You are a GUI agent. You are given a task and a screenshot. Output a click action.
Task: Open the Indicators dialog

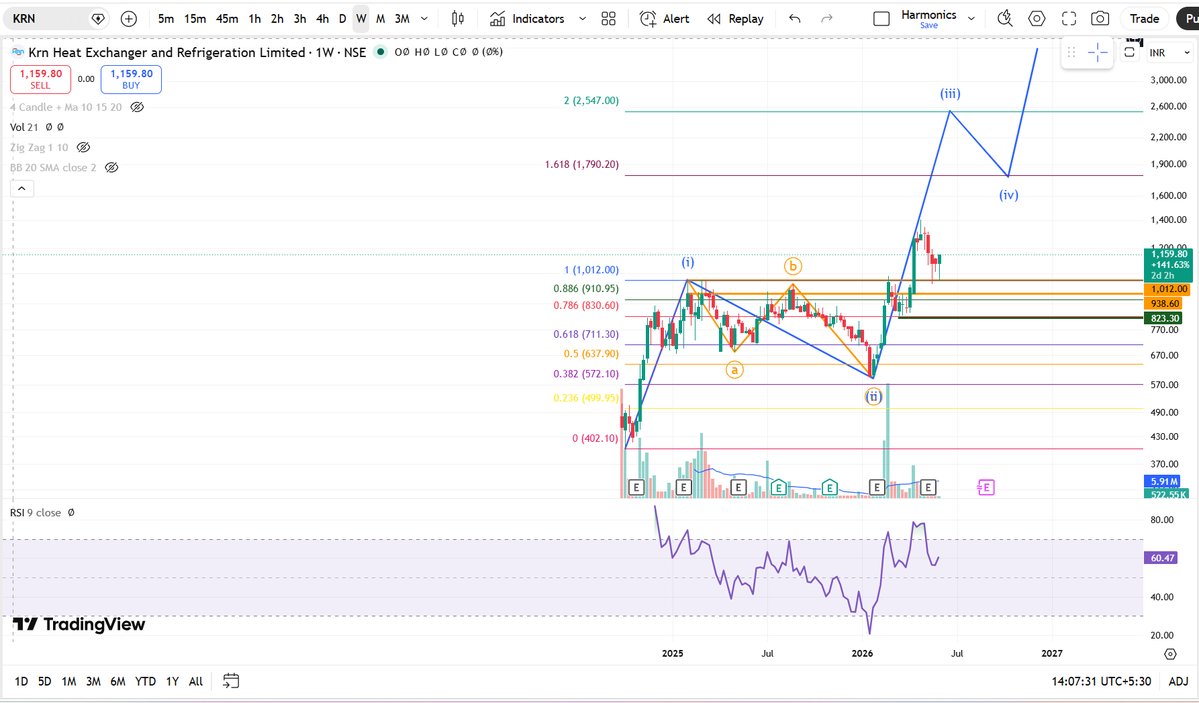click(527, 19)
